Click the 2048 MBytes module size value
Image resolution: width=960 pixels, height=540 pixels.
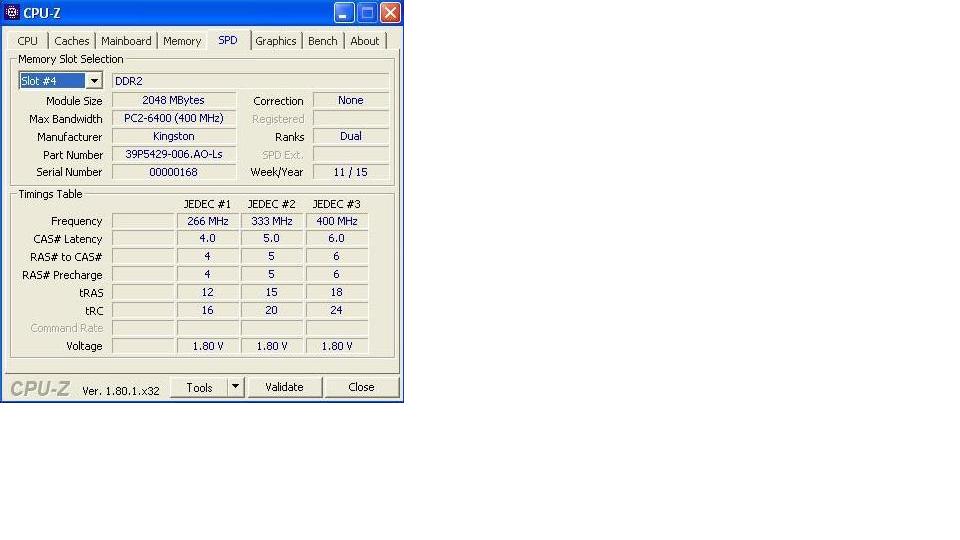[174, 100]
